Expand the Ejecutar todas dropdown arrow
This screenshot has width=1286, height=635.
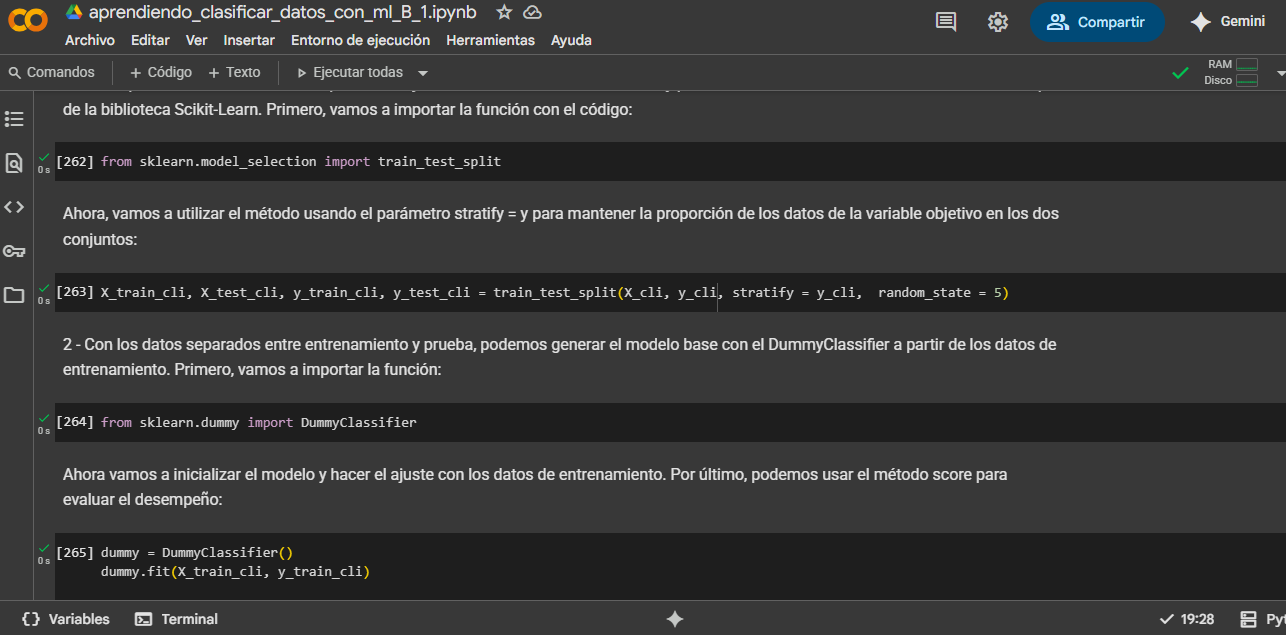pos(423,73)
